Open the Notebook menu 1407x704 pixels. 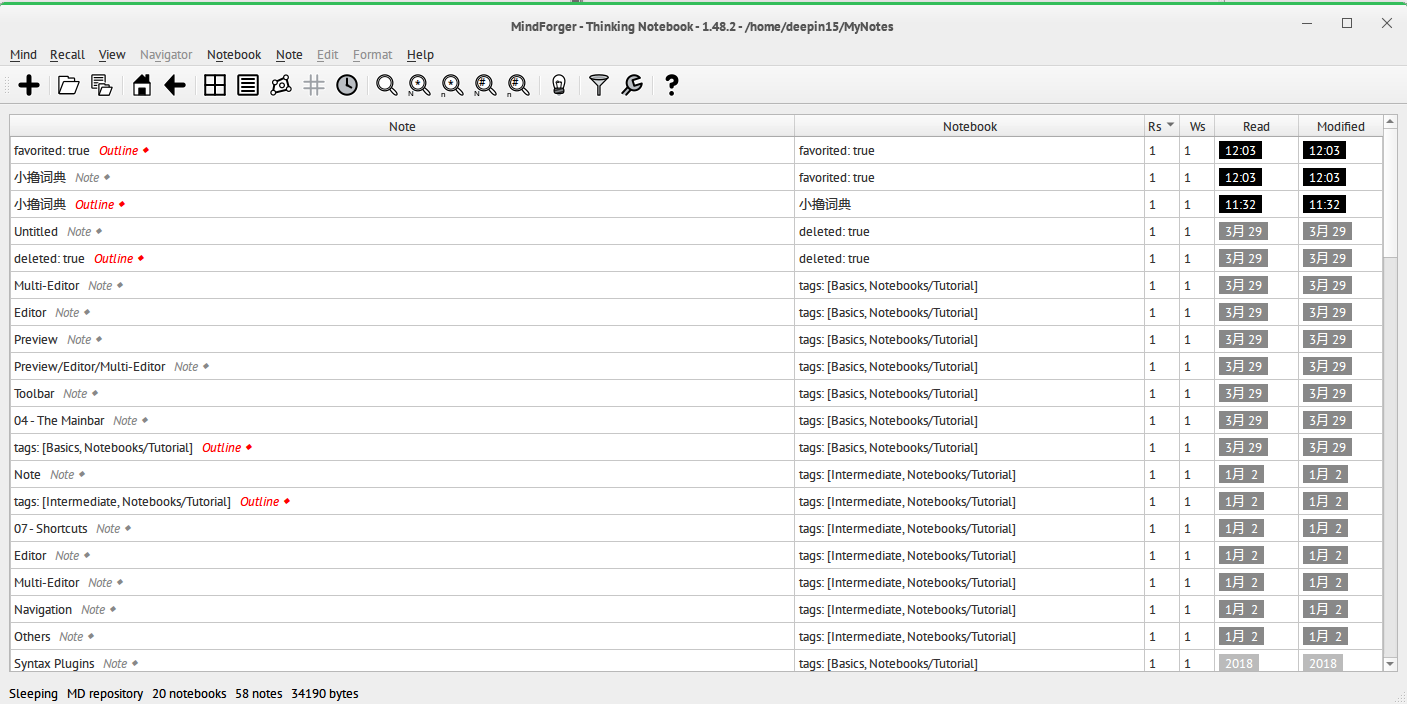click(x=234, y=55)
